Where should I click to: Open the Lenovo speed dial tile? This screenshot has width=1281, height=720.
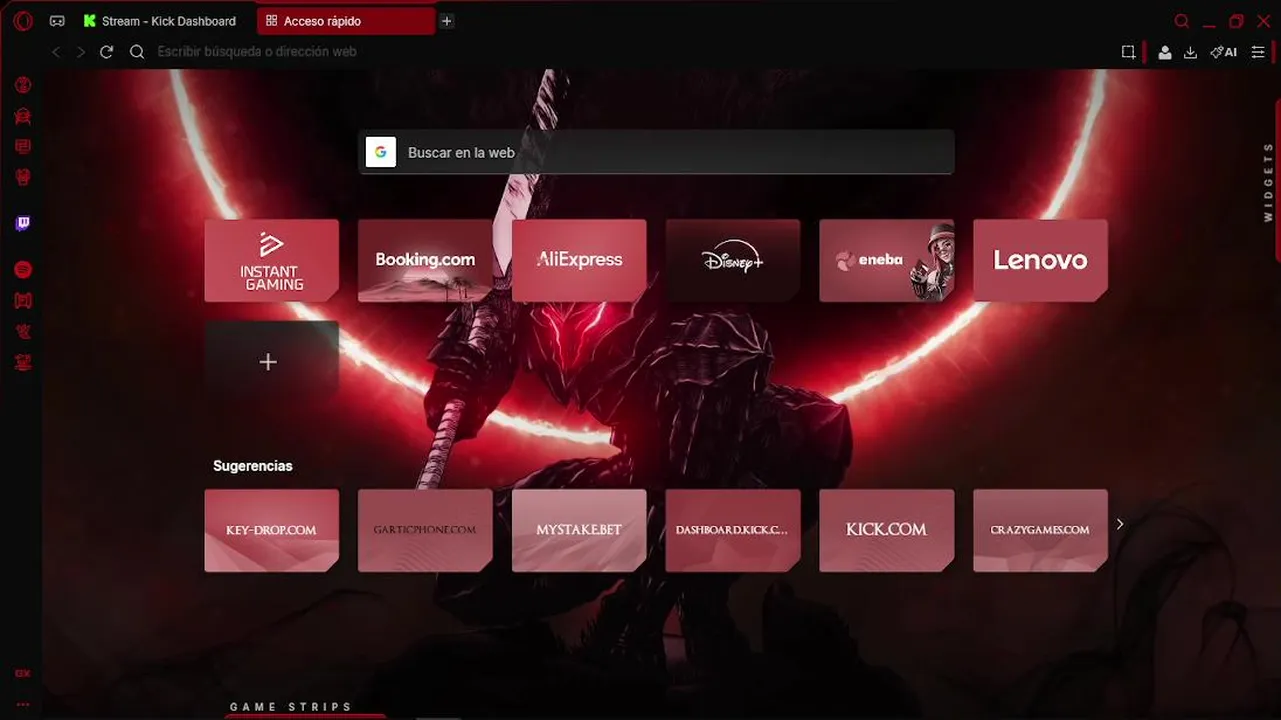tap(1040, 261)
